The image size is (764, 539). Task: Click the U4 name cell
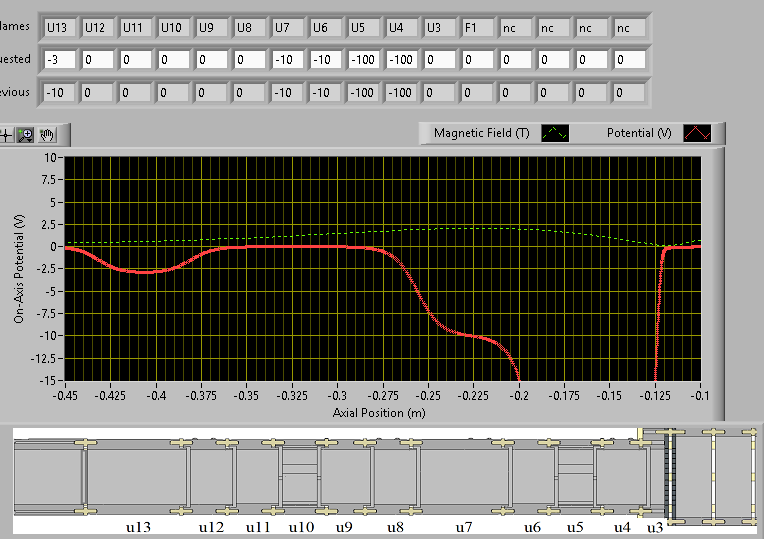[402, 28]
